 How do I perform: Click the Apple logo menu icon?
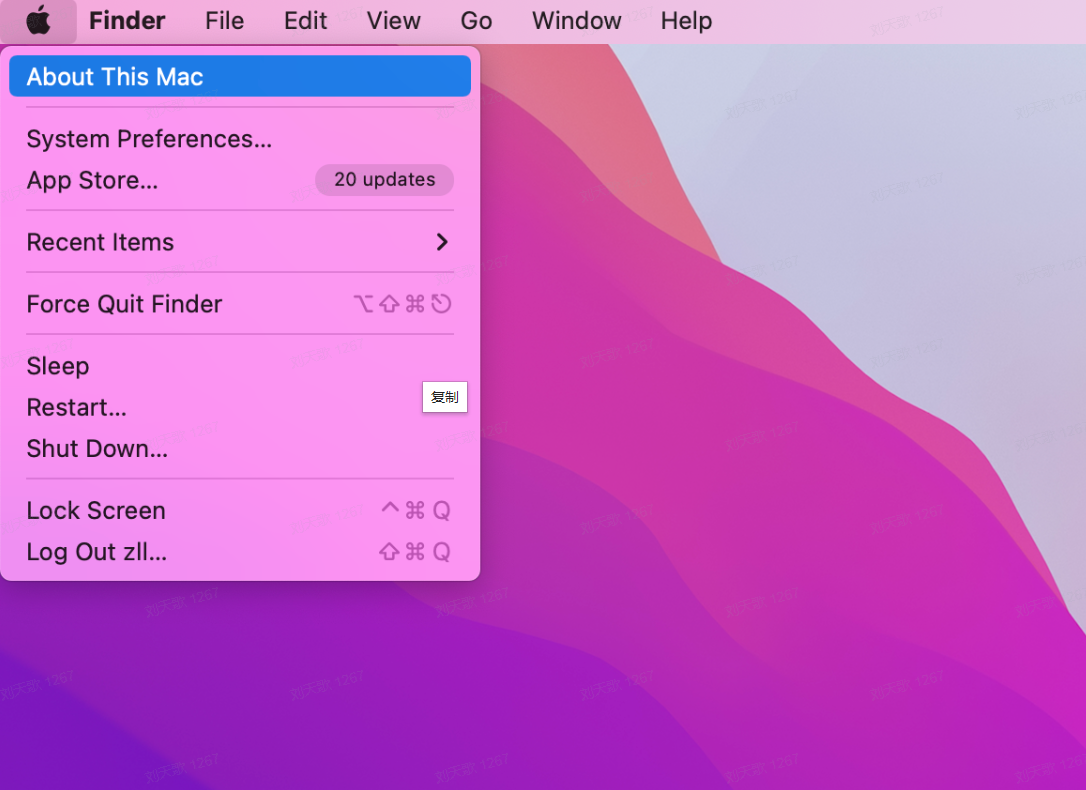point(38,21)
